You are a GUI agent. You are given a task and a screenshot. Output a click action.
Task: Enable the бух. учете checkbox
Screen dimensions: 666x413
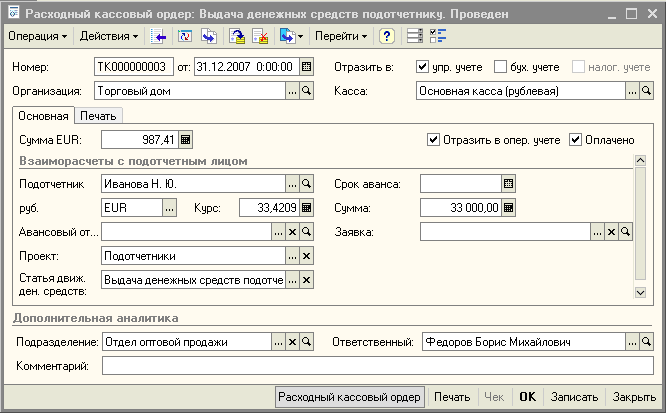(501, 67)
